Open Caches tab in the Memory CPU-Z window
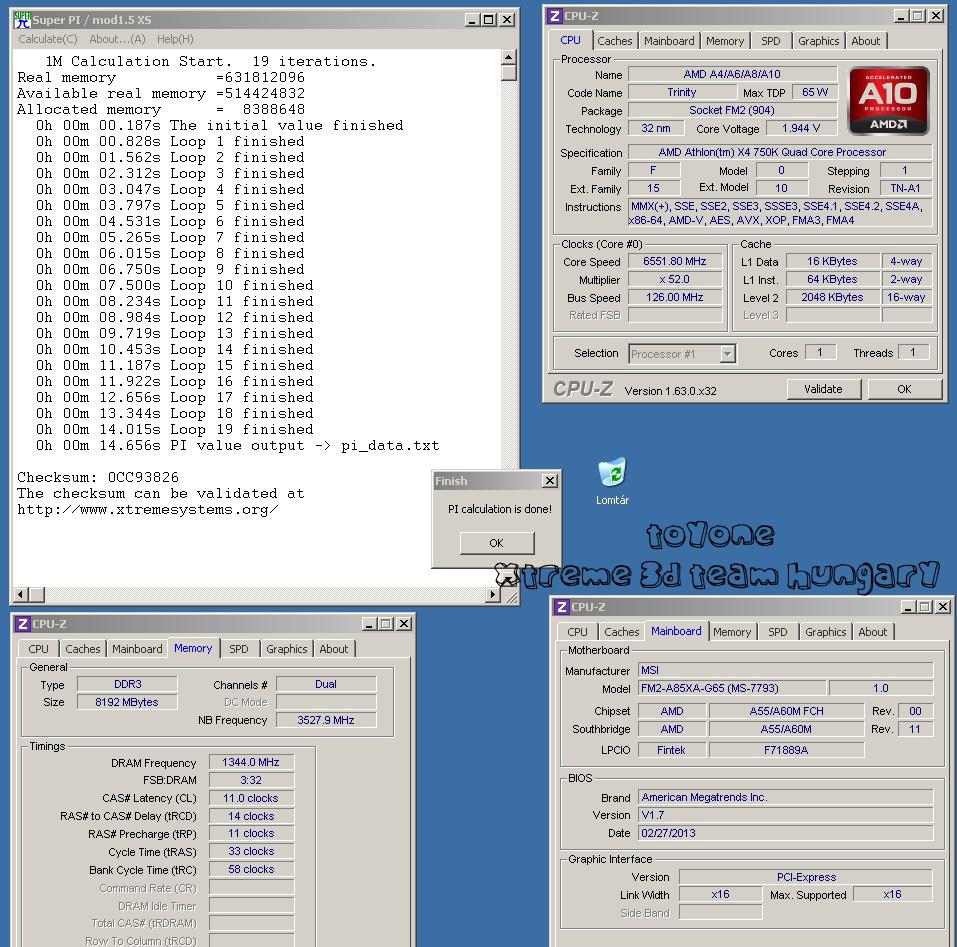Viewport: 957px width, 947px height. [x=82, y=649]
